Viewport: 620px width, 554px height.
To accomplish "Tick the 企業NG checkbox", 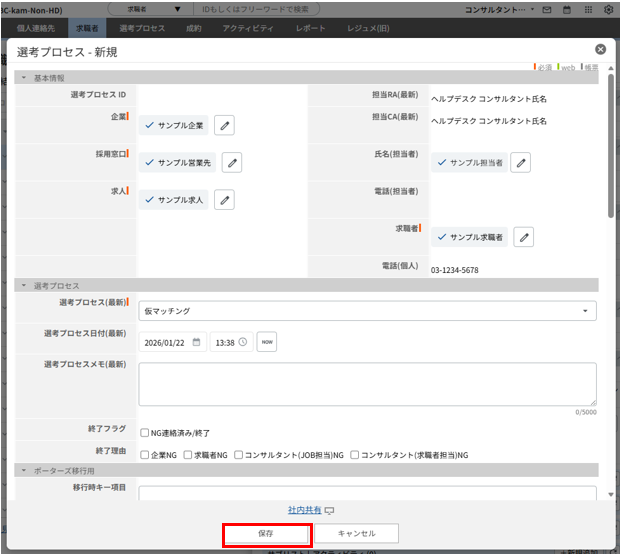I will coord(145,454).
